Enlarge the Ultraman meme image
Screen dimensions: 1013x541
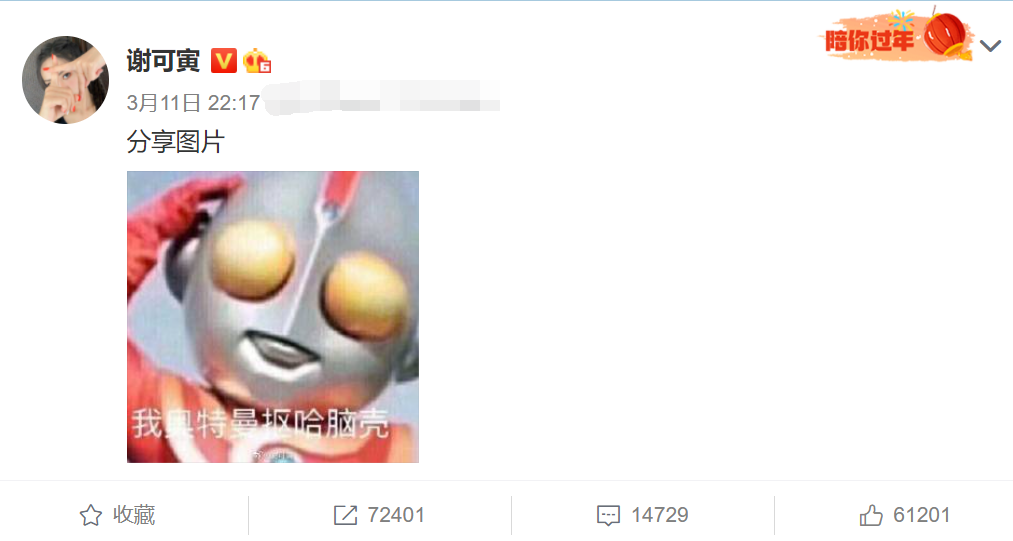[x=273, y=317]
